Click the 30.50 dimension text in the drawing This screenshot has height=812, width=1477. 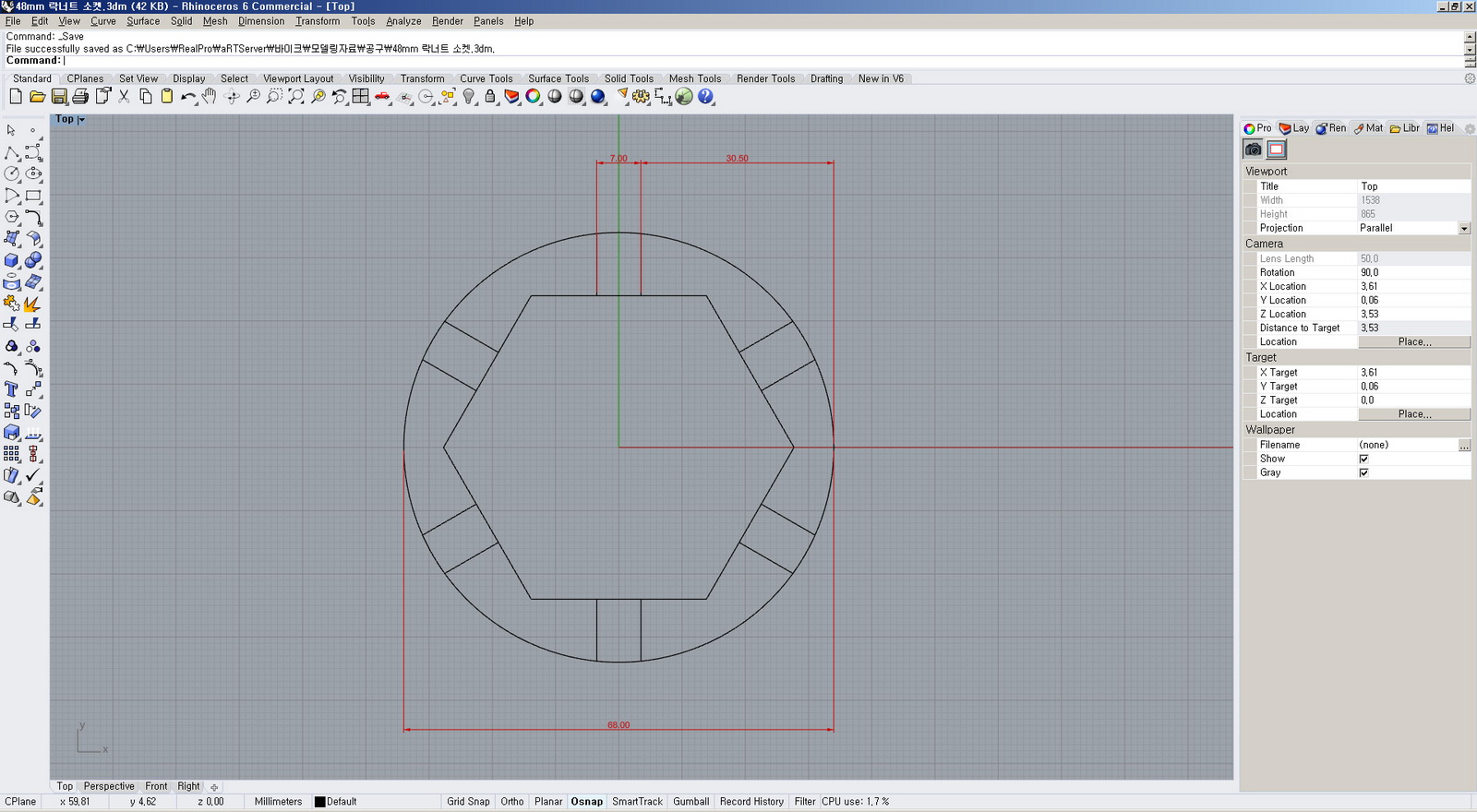click(737, 159)
